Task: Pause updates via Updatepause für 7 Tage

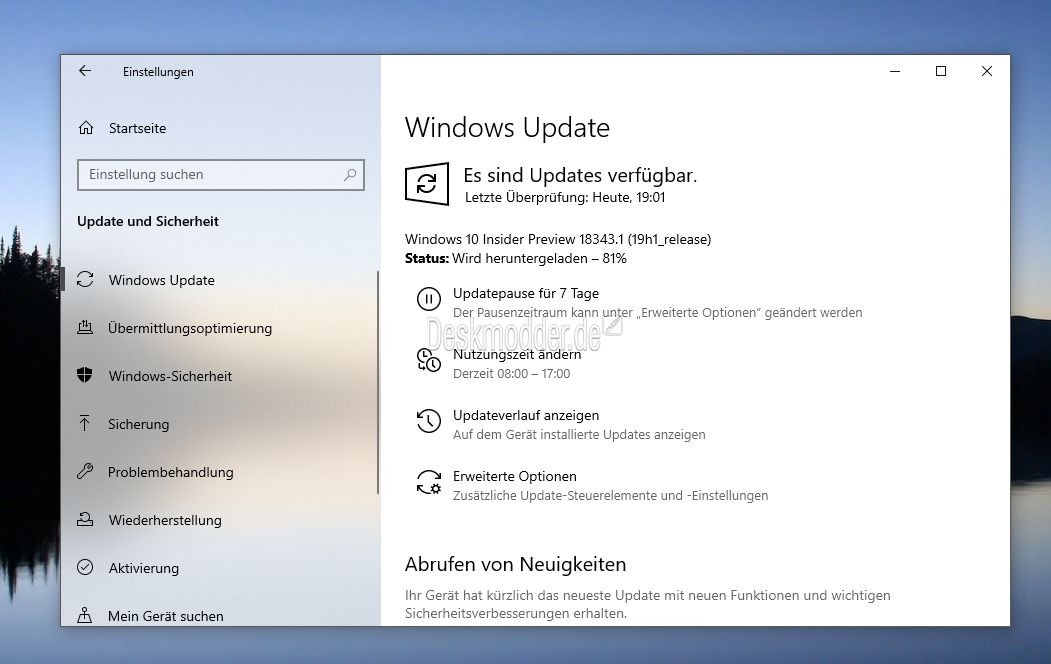Action: tap(526, 293)
